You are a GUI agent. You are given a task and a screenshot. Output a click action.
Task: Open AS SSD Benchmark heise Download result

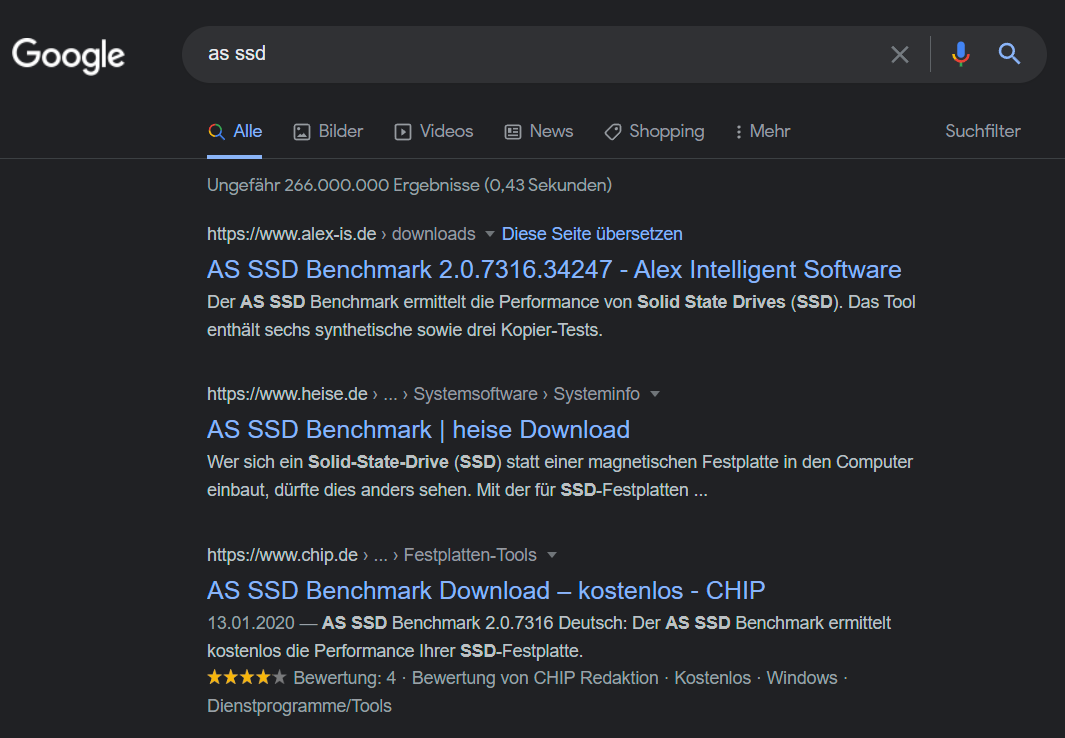pos(418,429)
